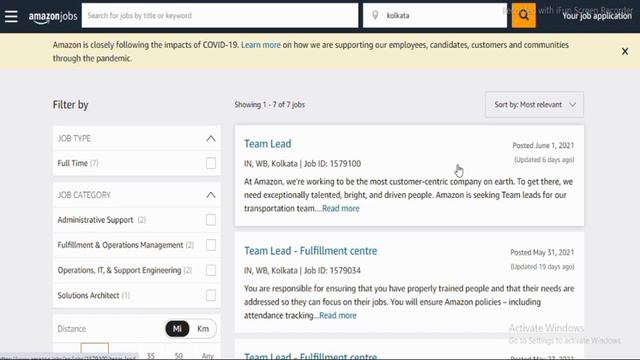Click the 'Updated 6 days ago' text
Image resolution: width=640 pixels, height=360 pixels.
(x=544, y=160)
